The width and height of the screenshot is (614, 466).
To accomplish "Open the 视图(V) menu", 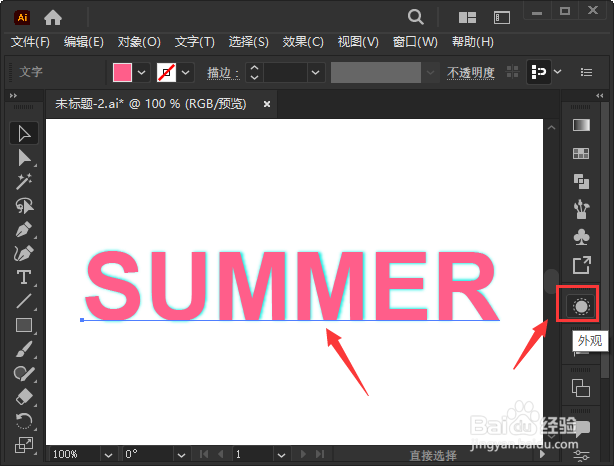I will point(358,42).
